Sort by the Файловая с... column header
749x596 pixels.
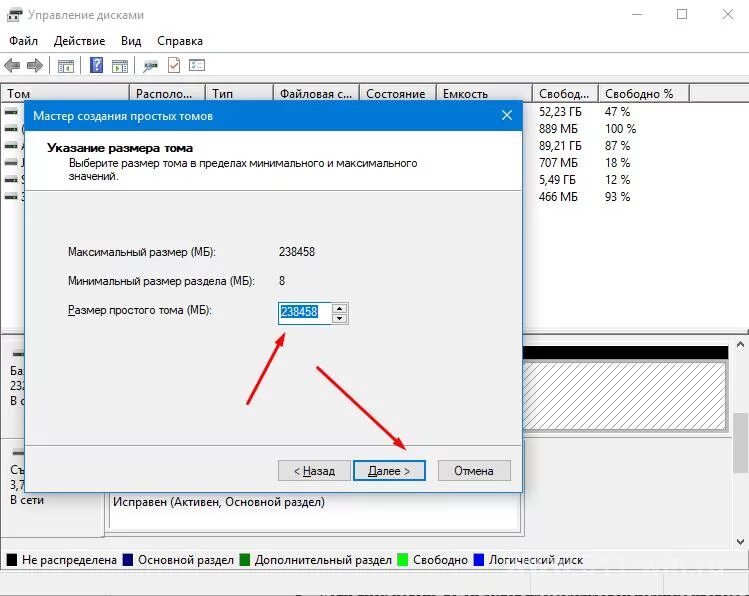tap(316, 94)
